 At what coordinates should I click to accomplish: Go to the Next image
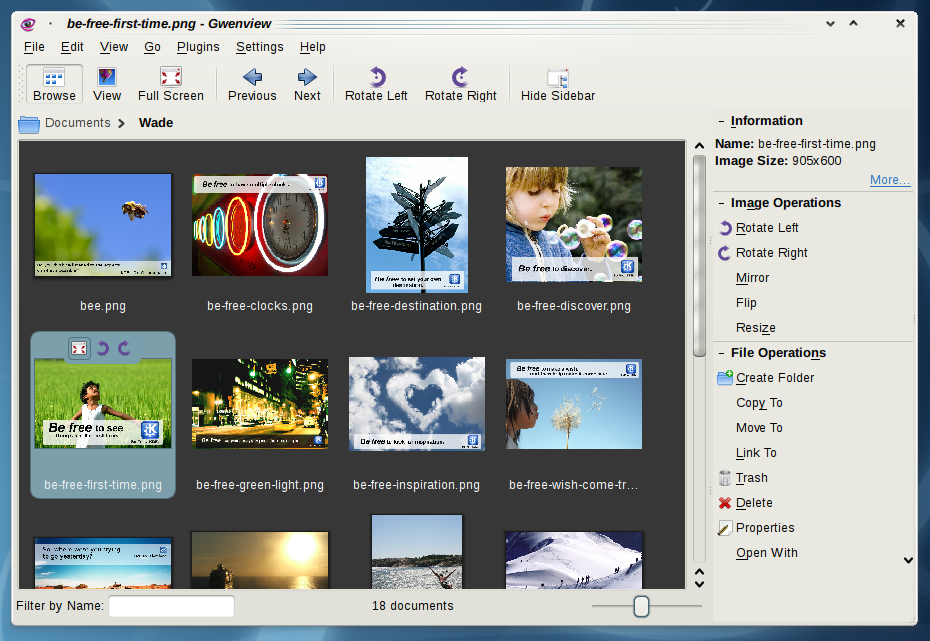pos(307,84)
